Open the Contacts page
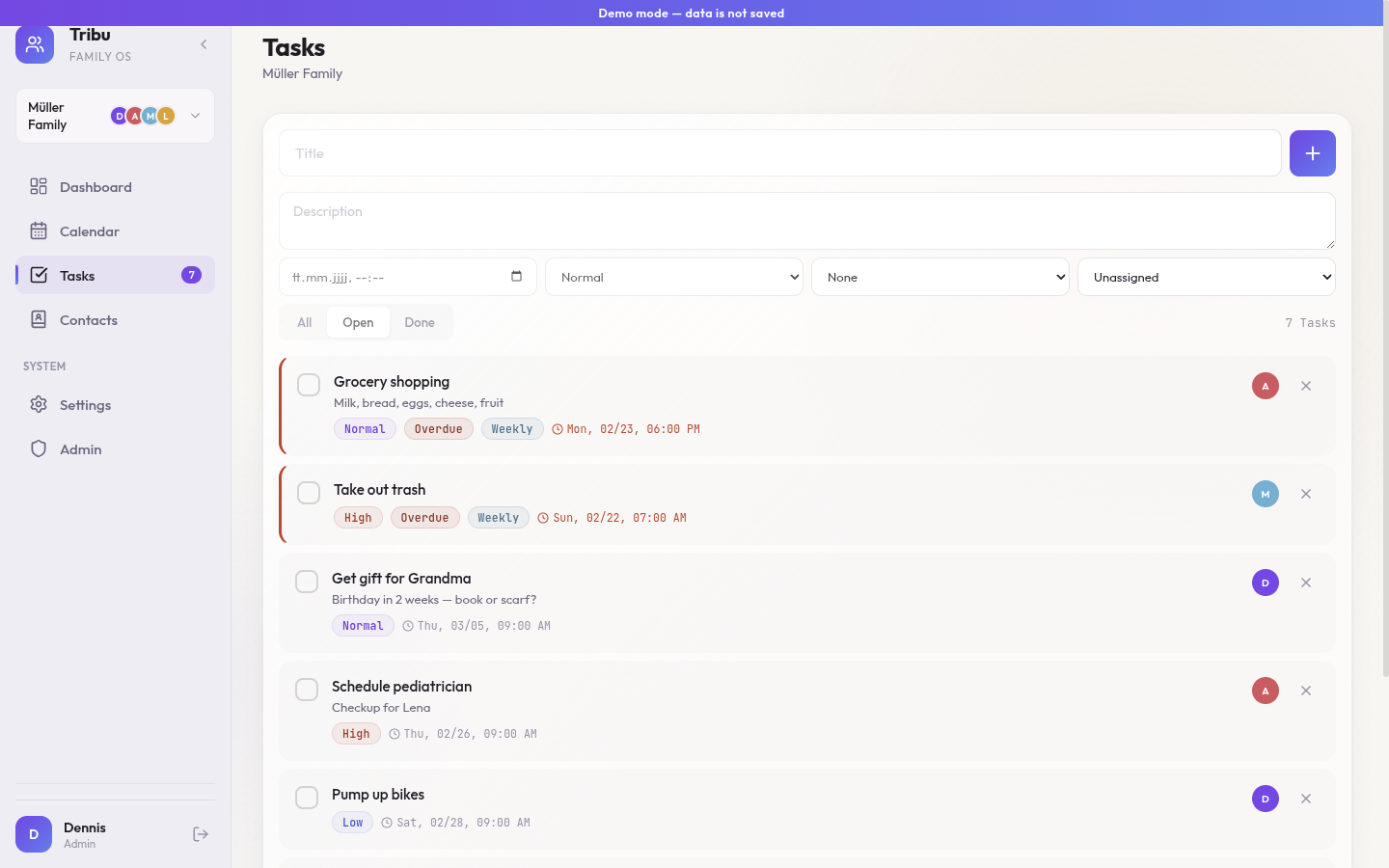The height and width of the screenshot is (868, 1389). tap(115, 320)
